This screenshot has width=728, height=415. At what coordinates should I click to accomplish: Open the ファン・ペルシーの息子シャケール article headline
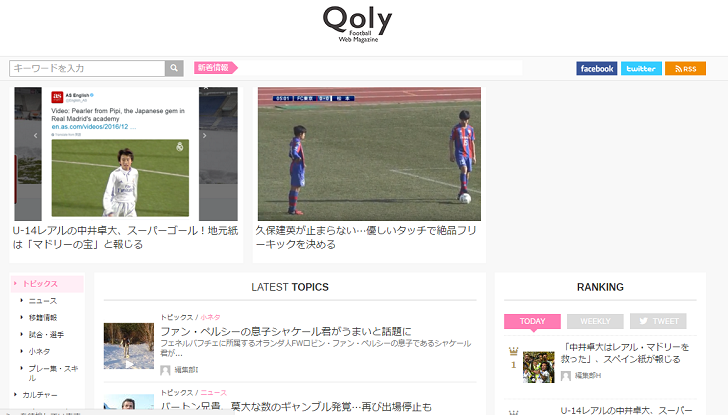click(x=286, y=331)
